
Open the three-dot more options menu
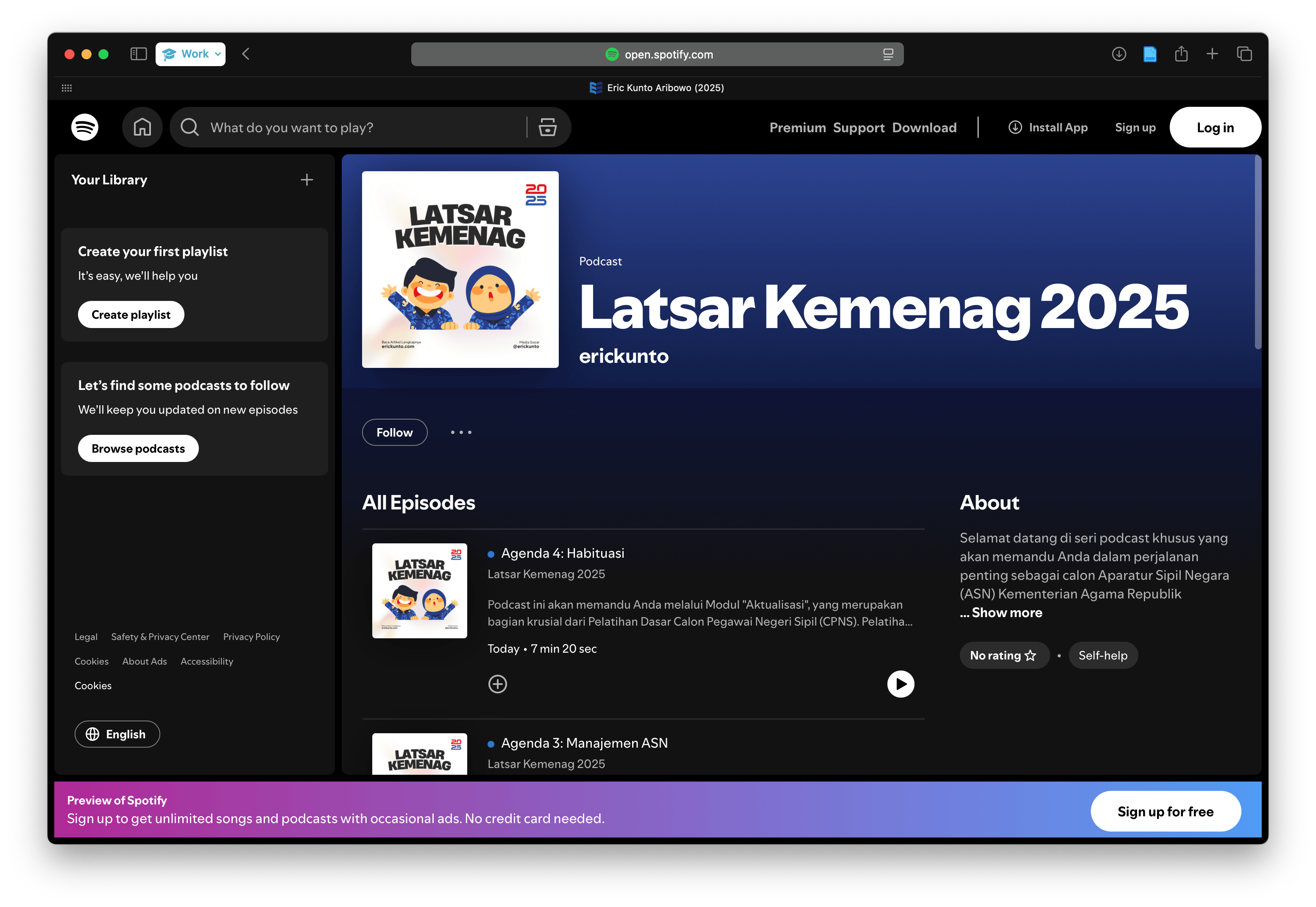pyautogui.click(x=460, y=432)
